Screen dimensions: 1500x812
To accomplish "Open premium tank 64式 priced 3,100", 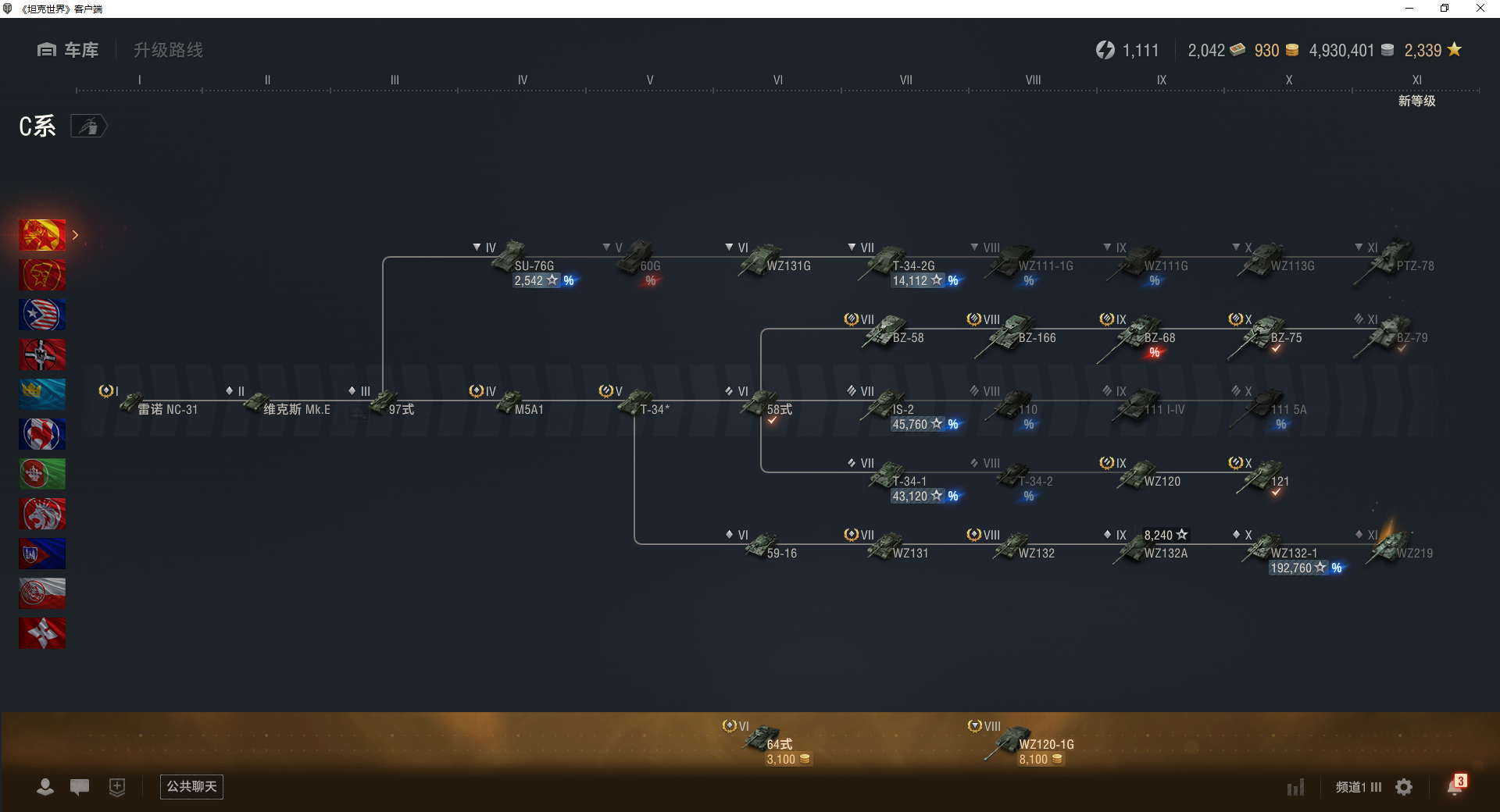I will coord(770,743).
